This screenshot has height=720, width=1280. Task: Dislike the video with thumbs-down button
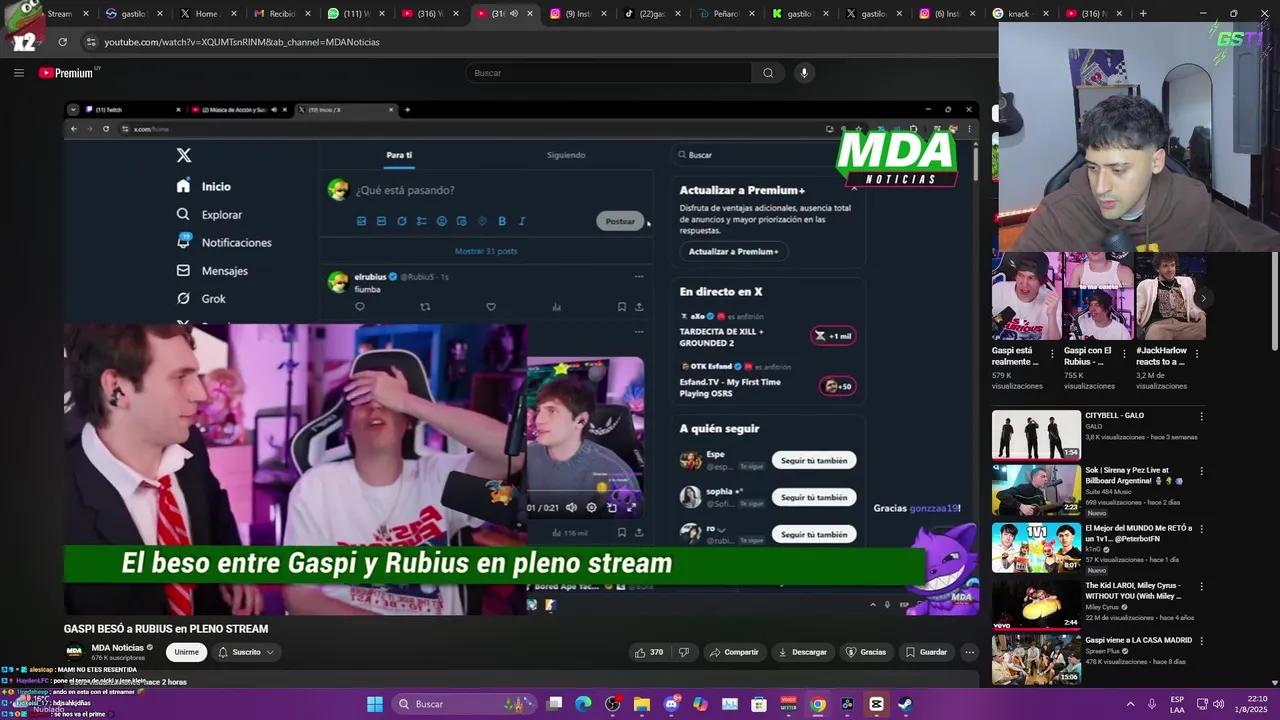[684, 652]
